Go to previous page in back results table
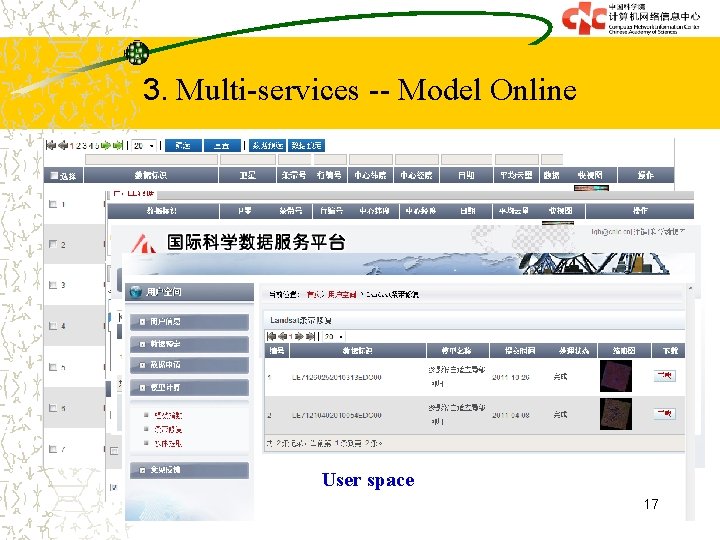Screen dimensions: 720x540 coord(63,146)
